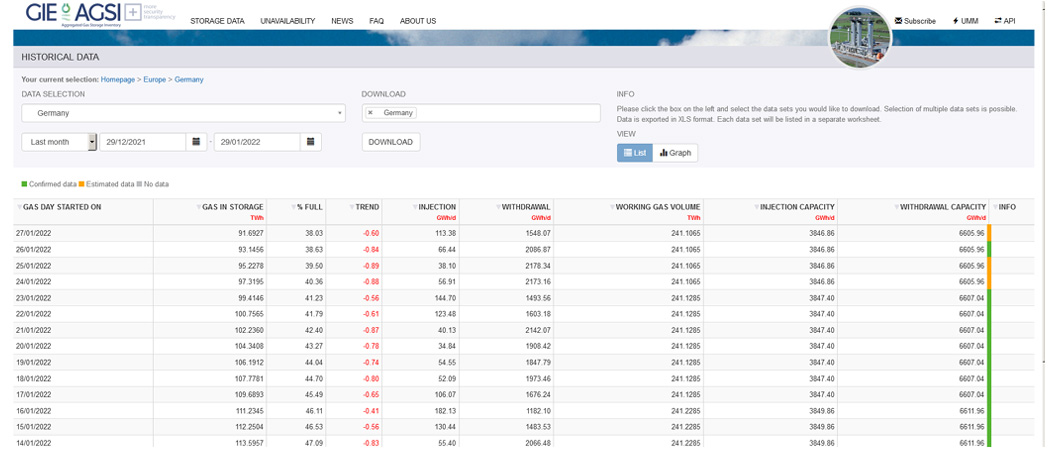Sort by Injection Capacity column
This screenshot has width=1050, height=450.
tap(794, 208)
